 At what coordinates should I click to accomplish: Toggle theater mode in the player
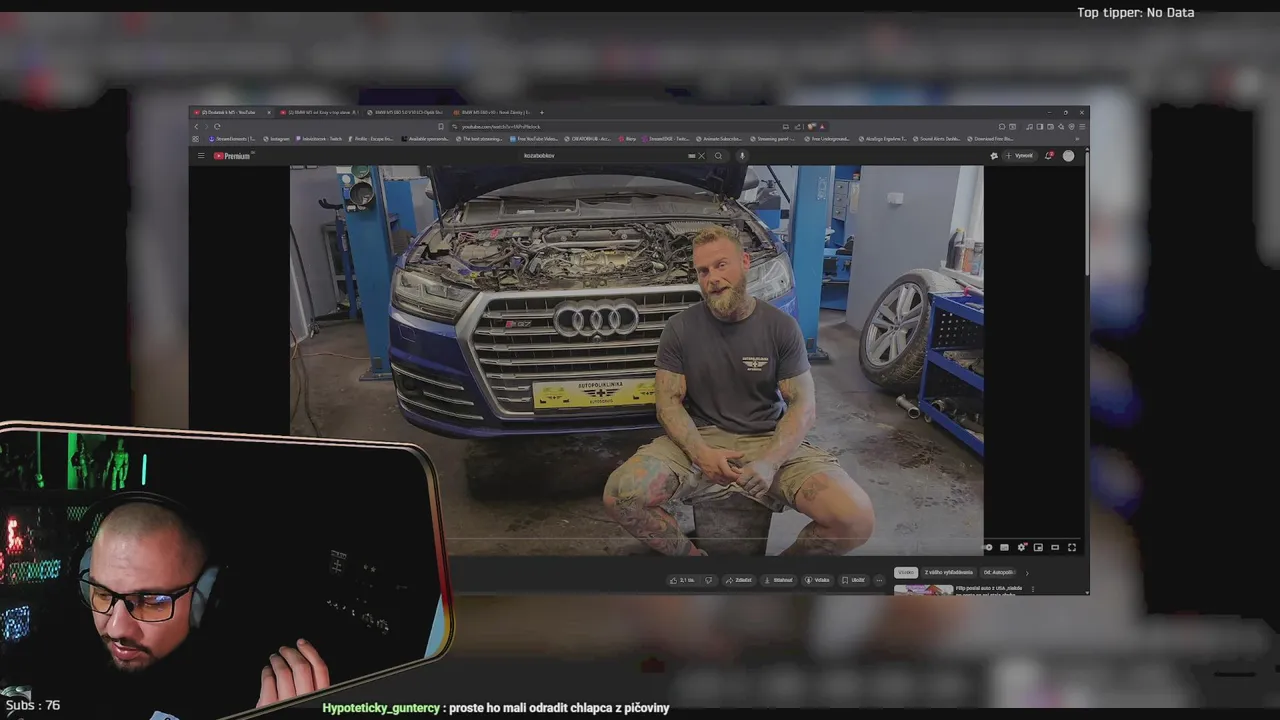(1055, 547)
